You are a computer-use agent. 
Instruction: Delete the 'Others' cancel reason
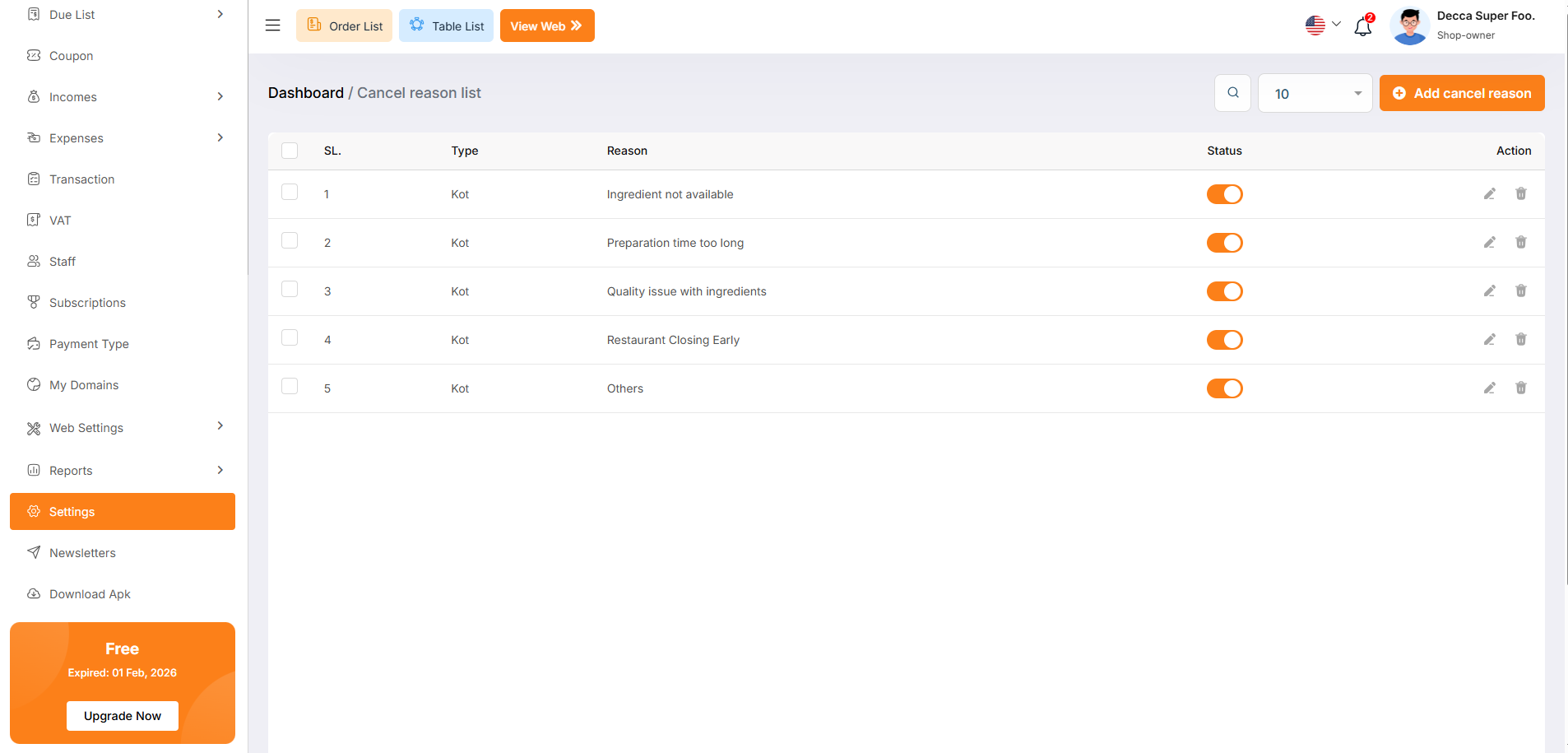point(1520,388)
